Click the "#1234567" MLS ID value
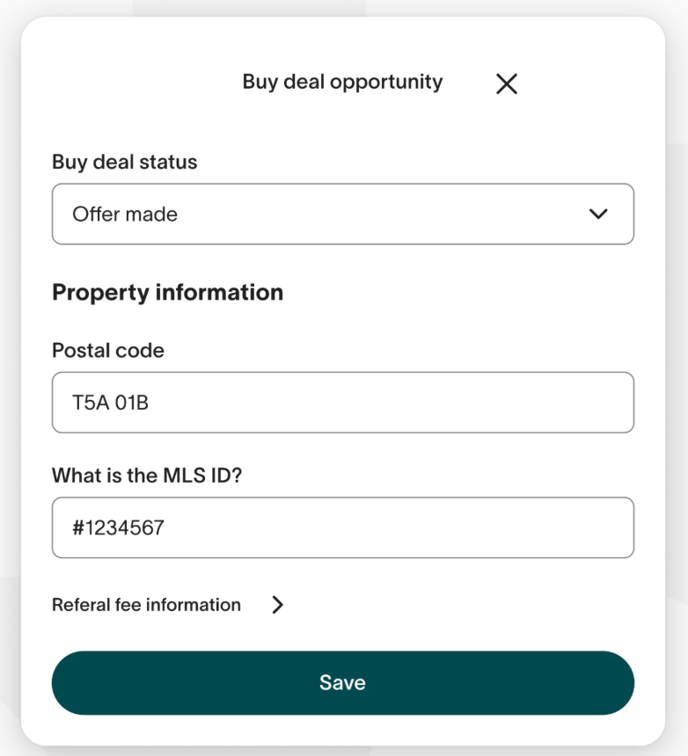The height and width of the screenshot is (756, 688). [118, 527]
